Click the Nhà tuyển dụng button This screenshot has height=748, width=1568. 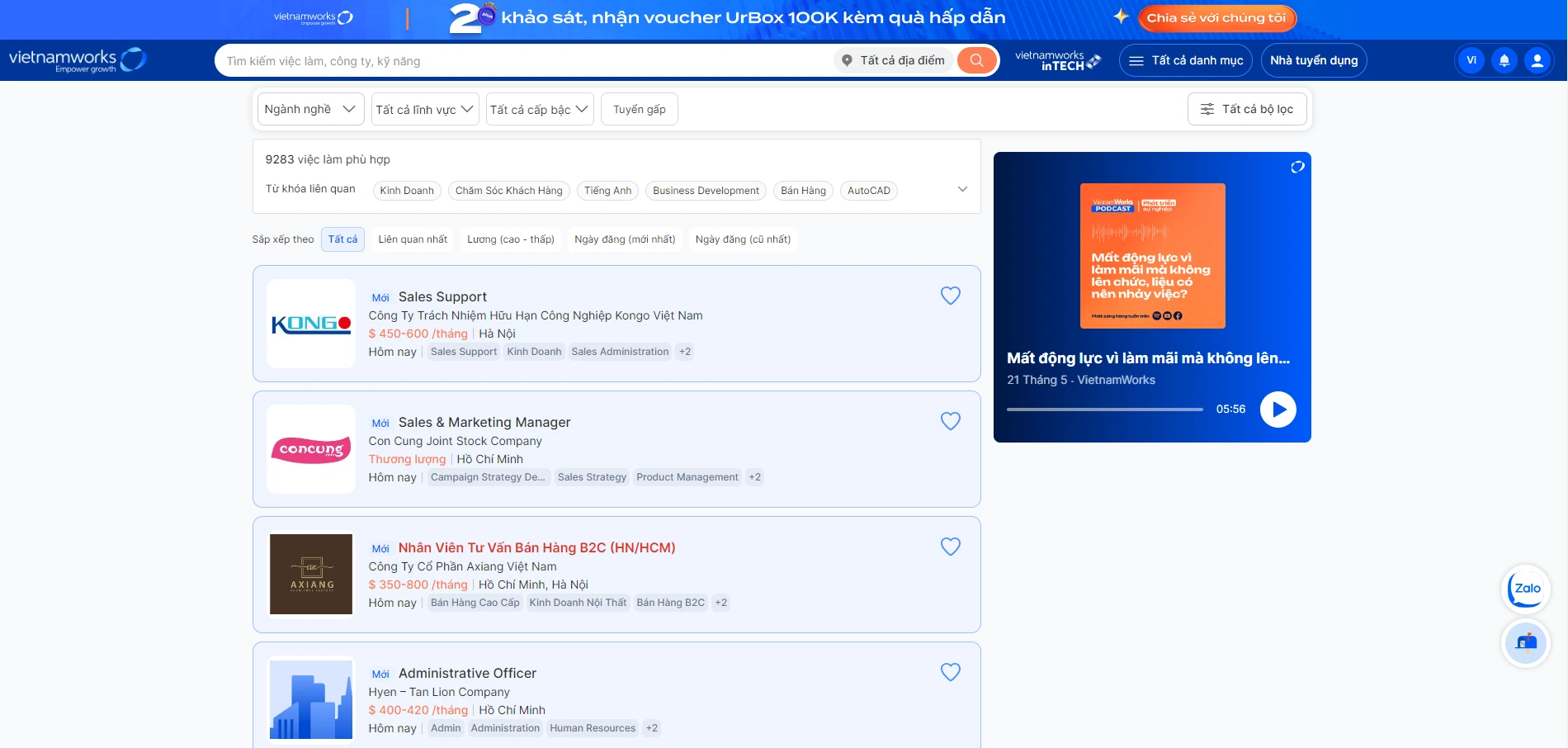pos(1314,60)
